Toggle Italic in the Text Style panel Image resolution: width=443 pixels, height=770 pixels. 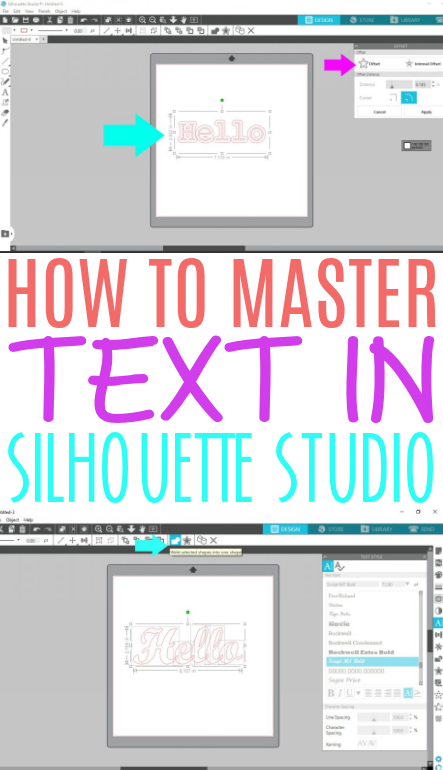tap(340, 693)
